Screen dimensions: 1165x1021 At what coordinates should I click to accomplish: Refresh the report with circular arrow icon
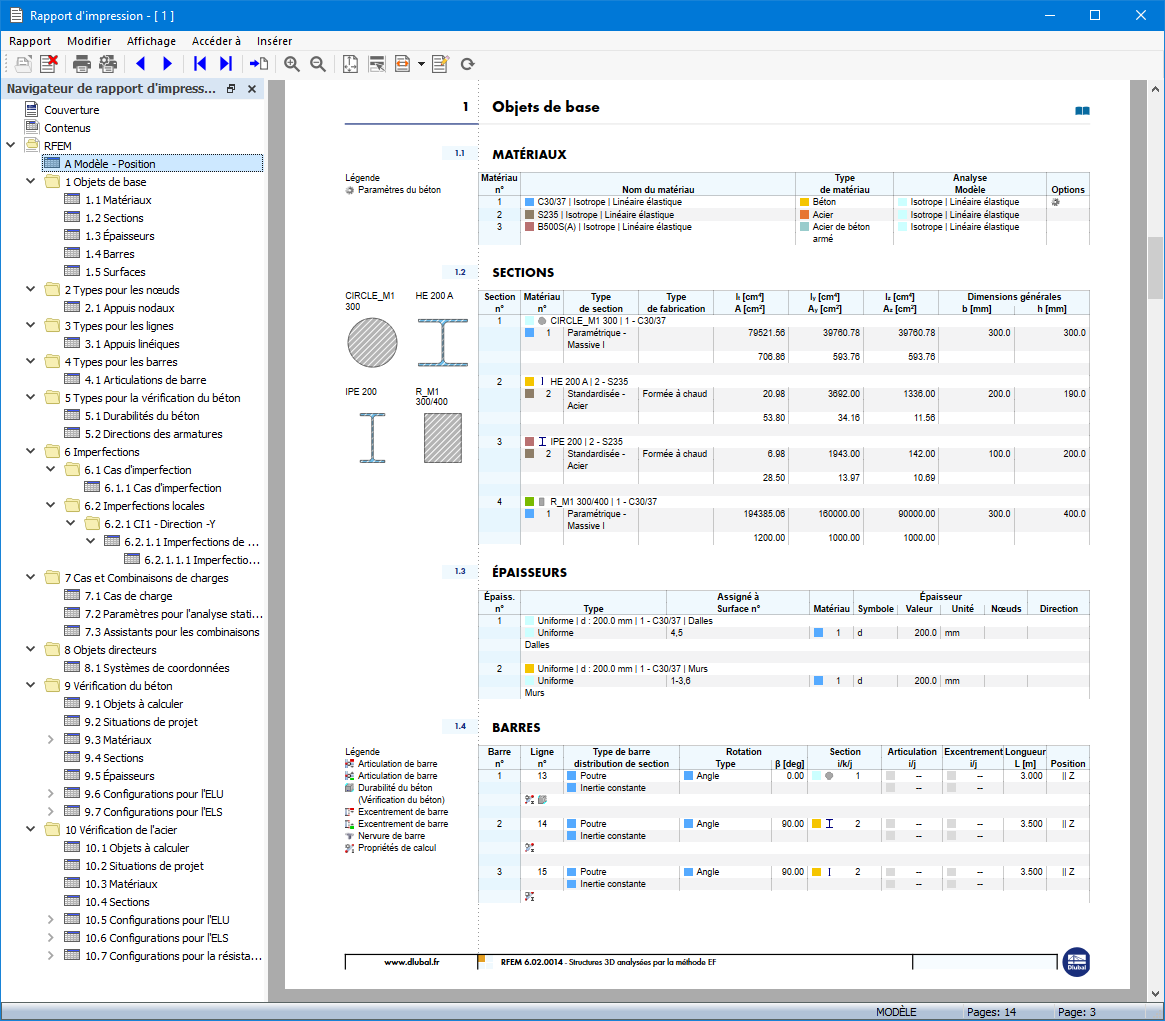pos(467,64)
